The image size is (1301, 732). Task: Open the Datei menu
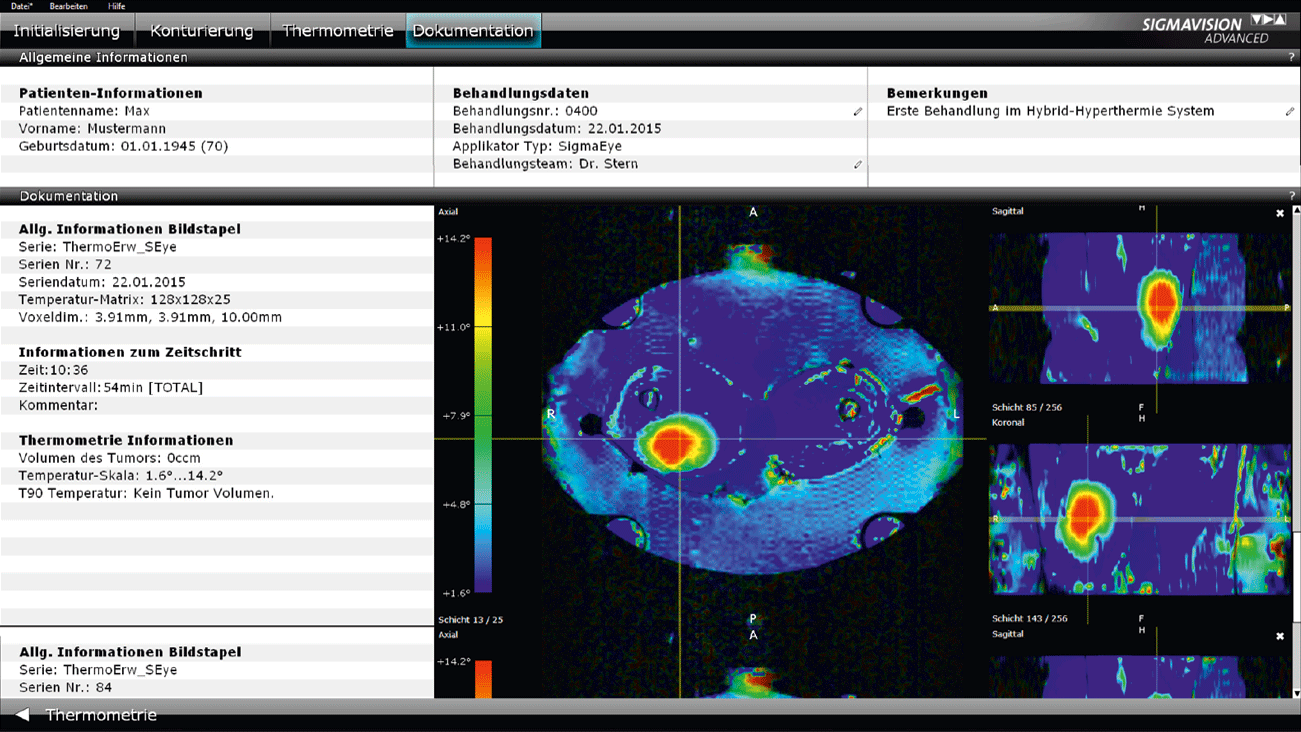pos(21,6)
